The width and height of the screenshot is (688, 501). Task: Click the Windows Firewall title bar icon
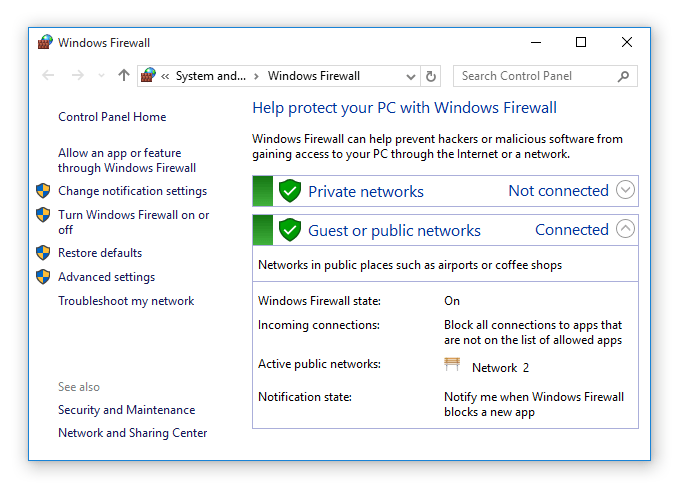tap(45, 43)
